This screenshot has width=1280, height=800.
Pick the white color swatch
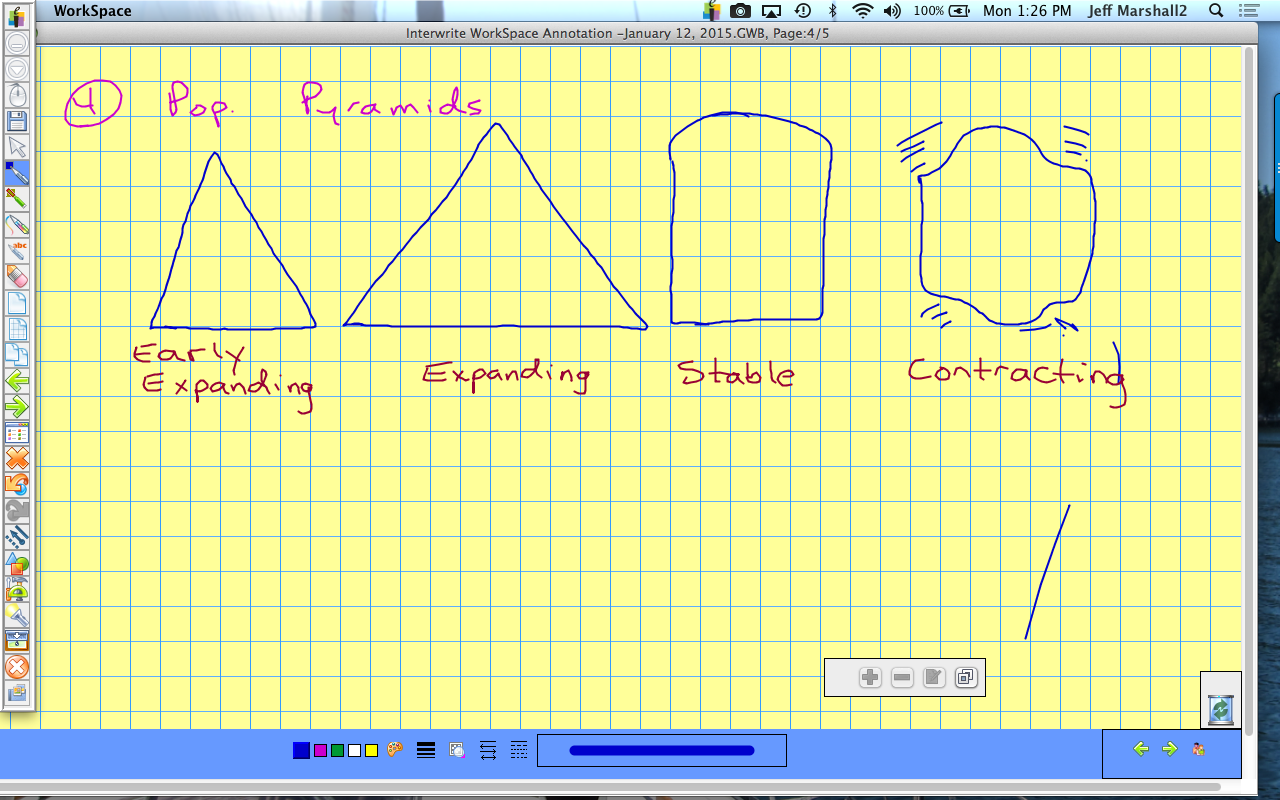[x=354, y=751]
